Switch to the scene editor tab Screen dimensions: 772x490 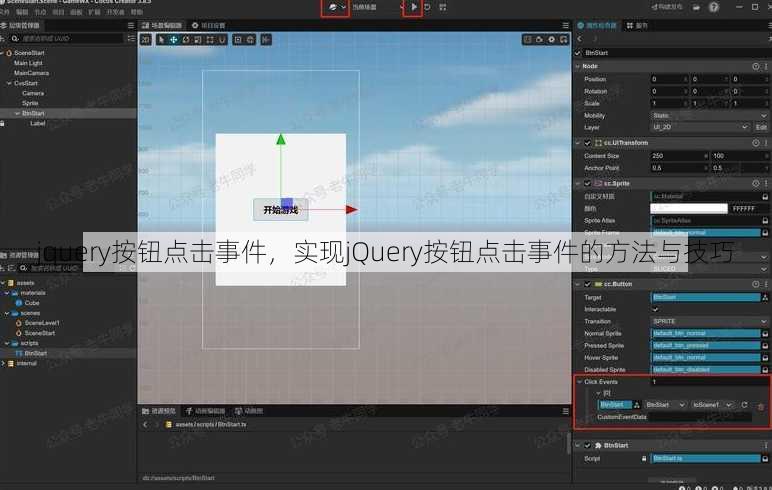pyautogui.click(x=161, y=25)
